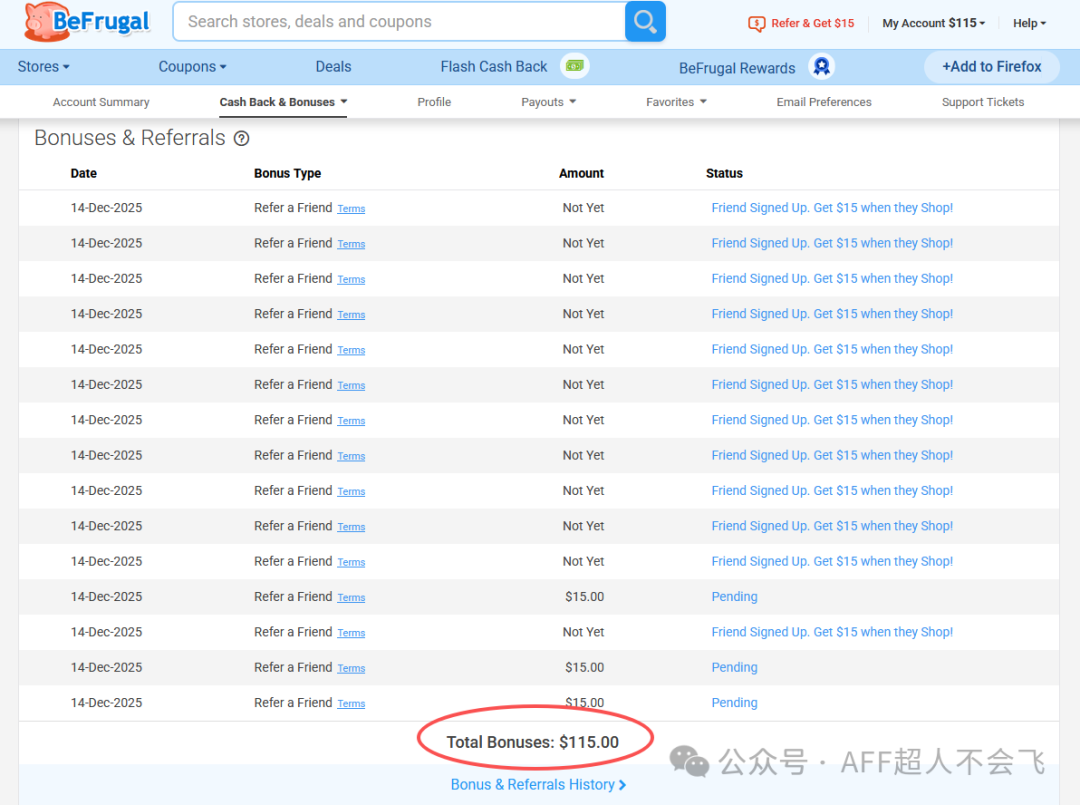Expand the Cash Back & Bonuses submenu
Viewport: 1080px width, 805px height.
283,102
